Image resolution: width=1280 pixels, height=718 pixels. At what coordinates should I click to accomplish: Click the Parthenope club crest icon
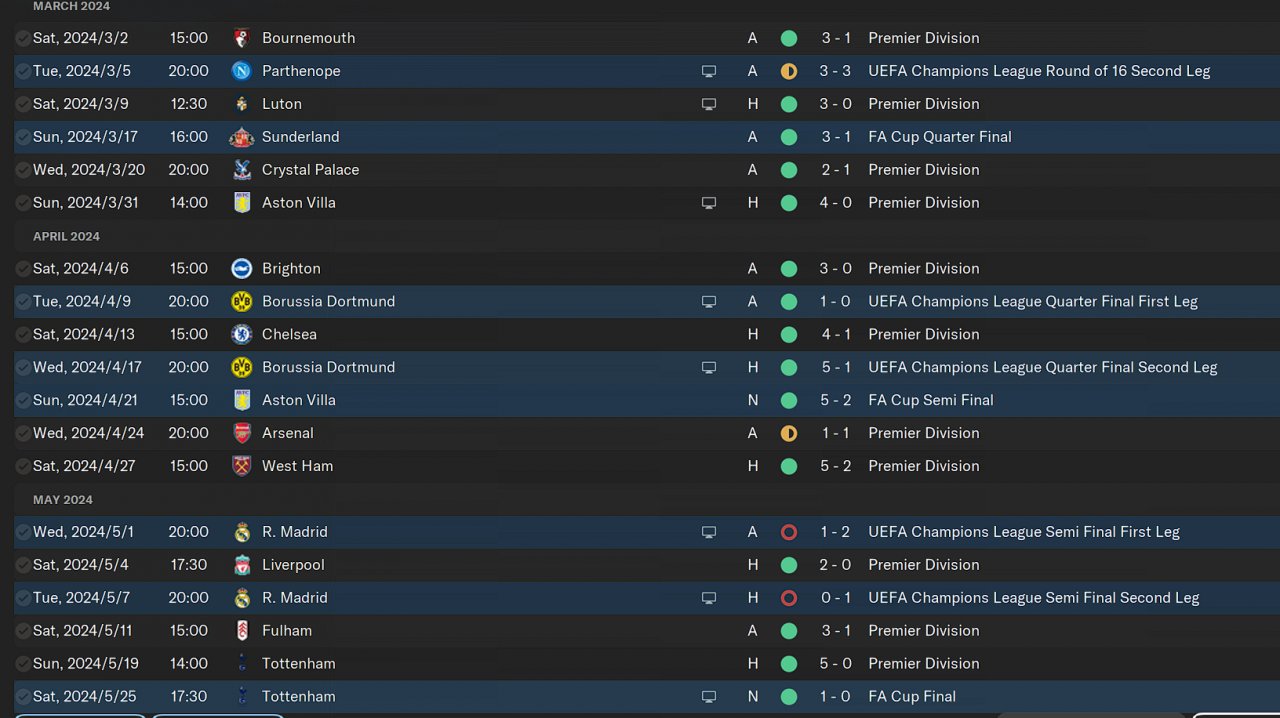(241, 71)
